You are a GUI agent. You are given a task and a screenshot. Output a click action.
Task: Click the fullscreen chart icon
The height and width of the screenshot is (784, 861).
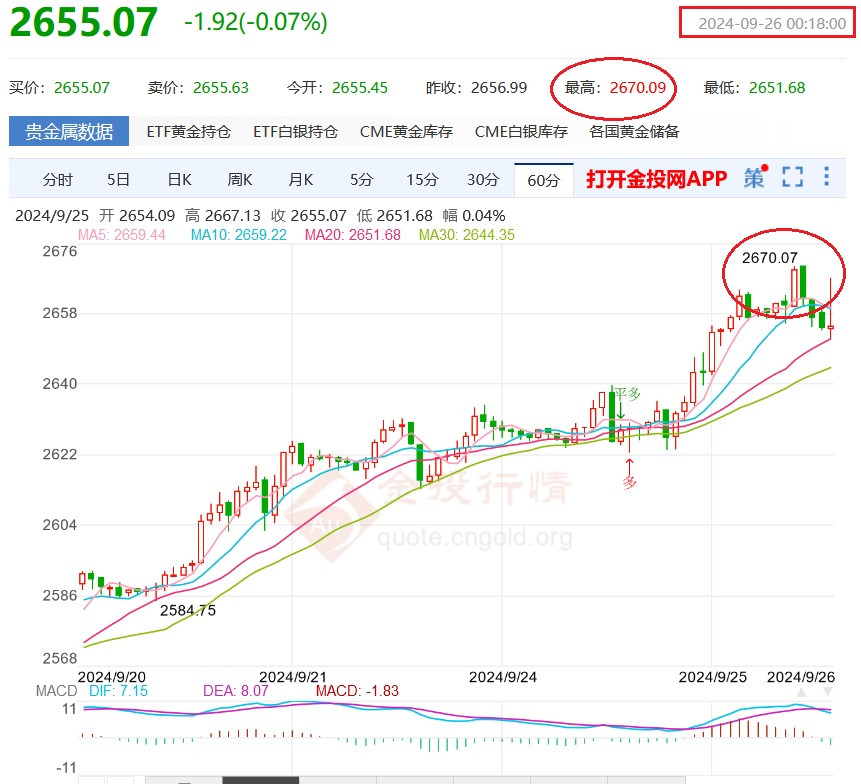click(792, 177)
